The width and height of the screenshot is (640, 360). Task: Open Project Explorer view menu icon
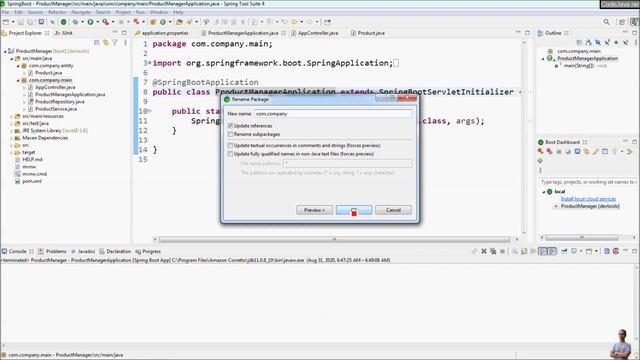click(x=125, y=42)
